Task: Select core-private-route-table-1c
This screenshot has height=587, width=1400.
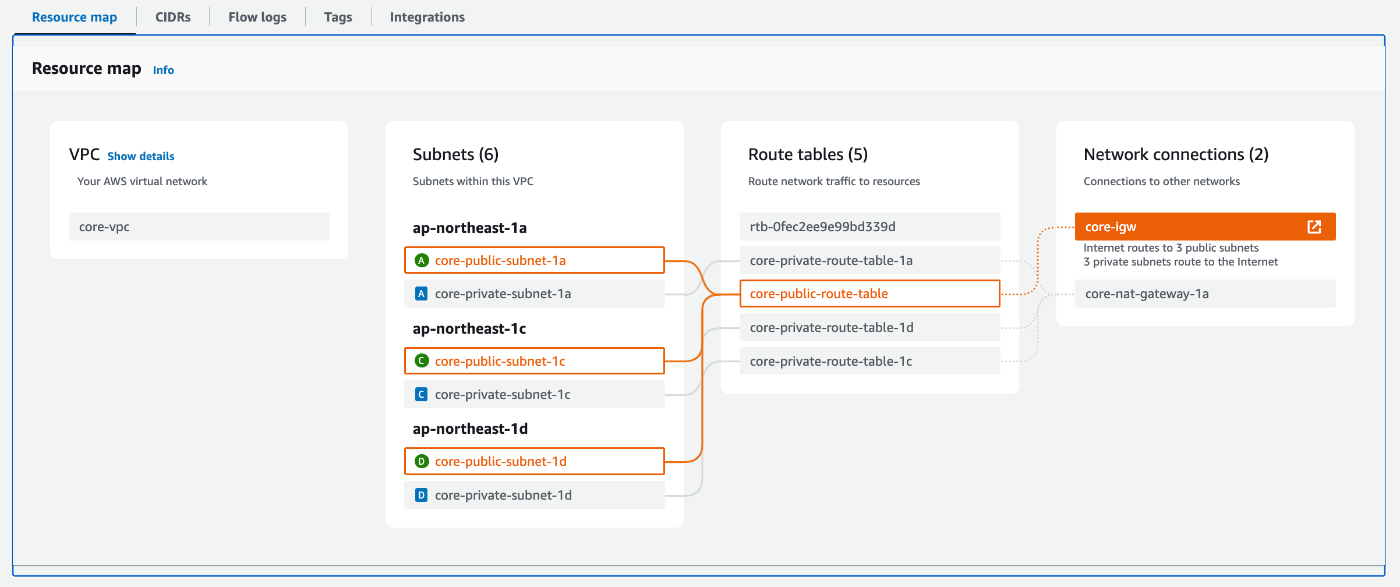Action: pyautogui.click(x=870, y=361)
